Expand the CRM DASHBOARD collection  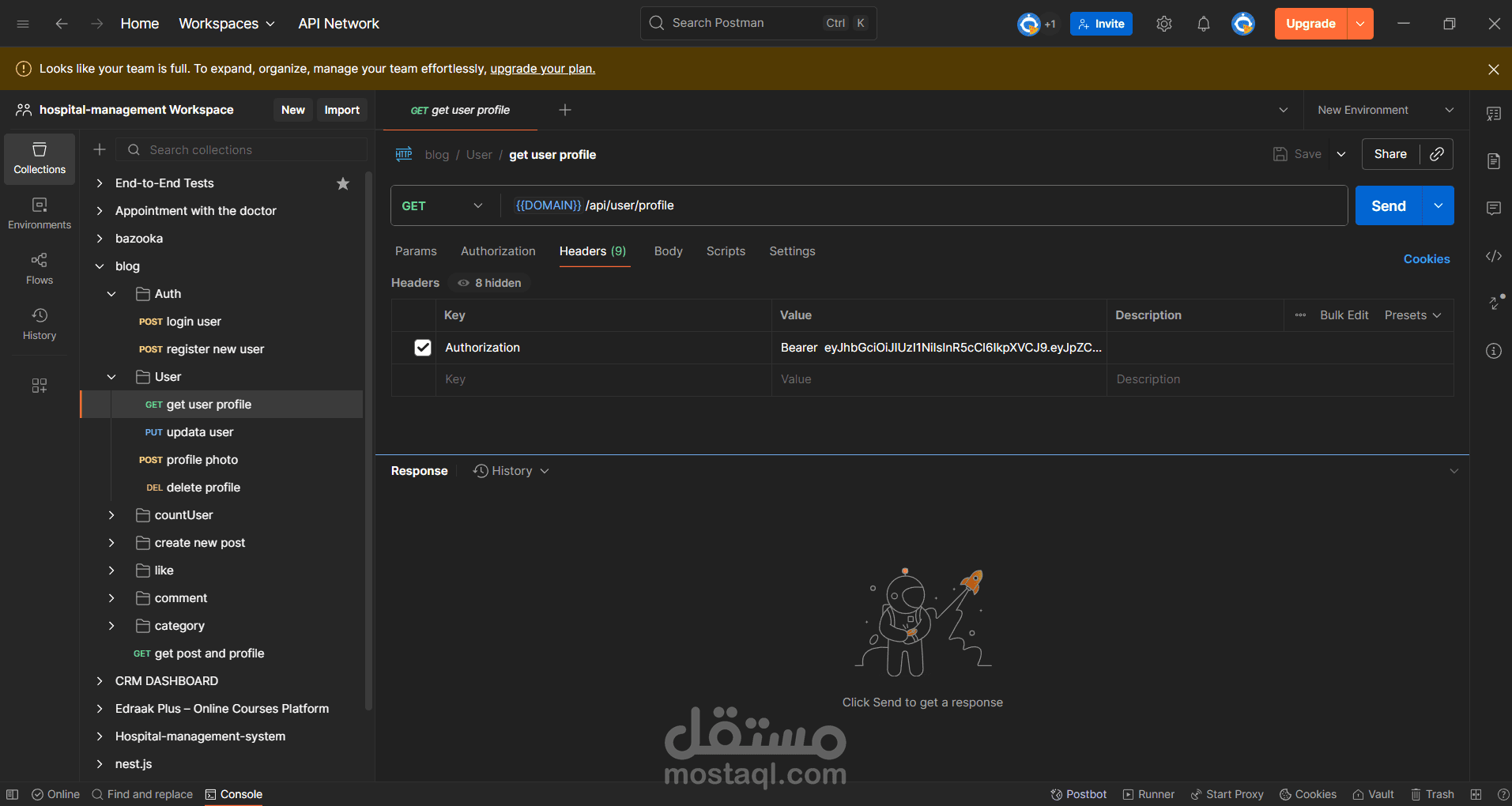100,681
